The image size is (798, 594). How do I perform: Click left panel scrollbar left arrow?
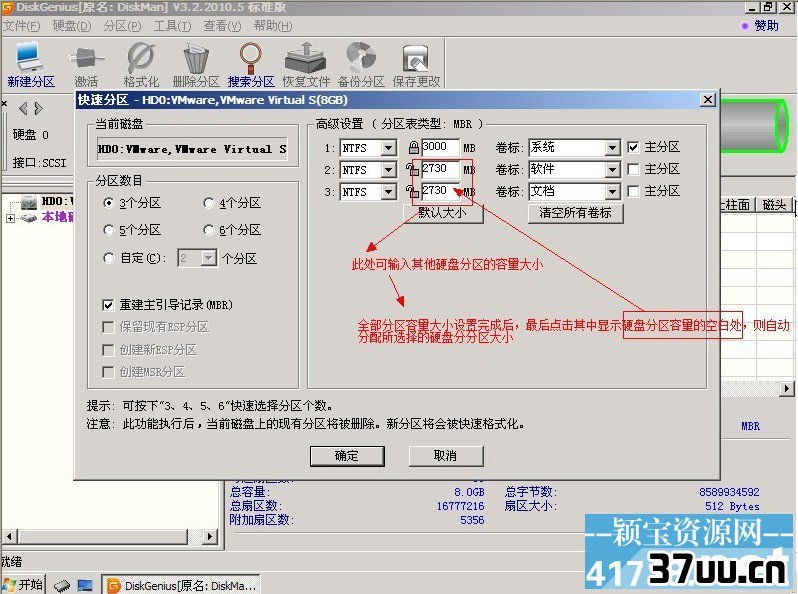tap(10, 536)
